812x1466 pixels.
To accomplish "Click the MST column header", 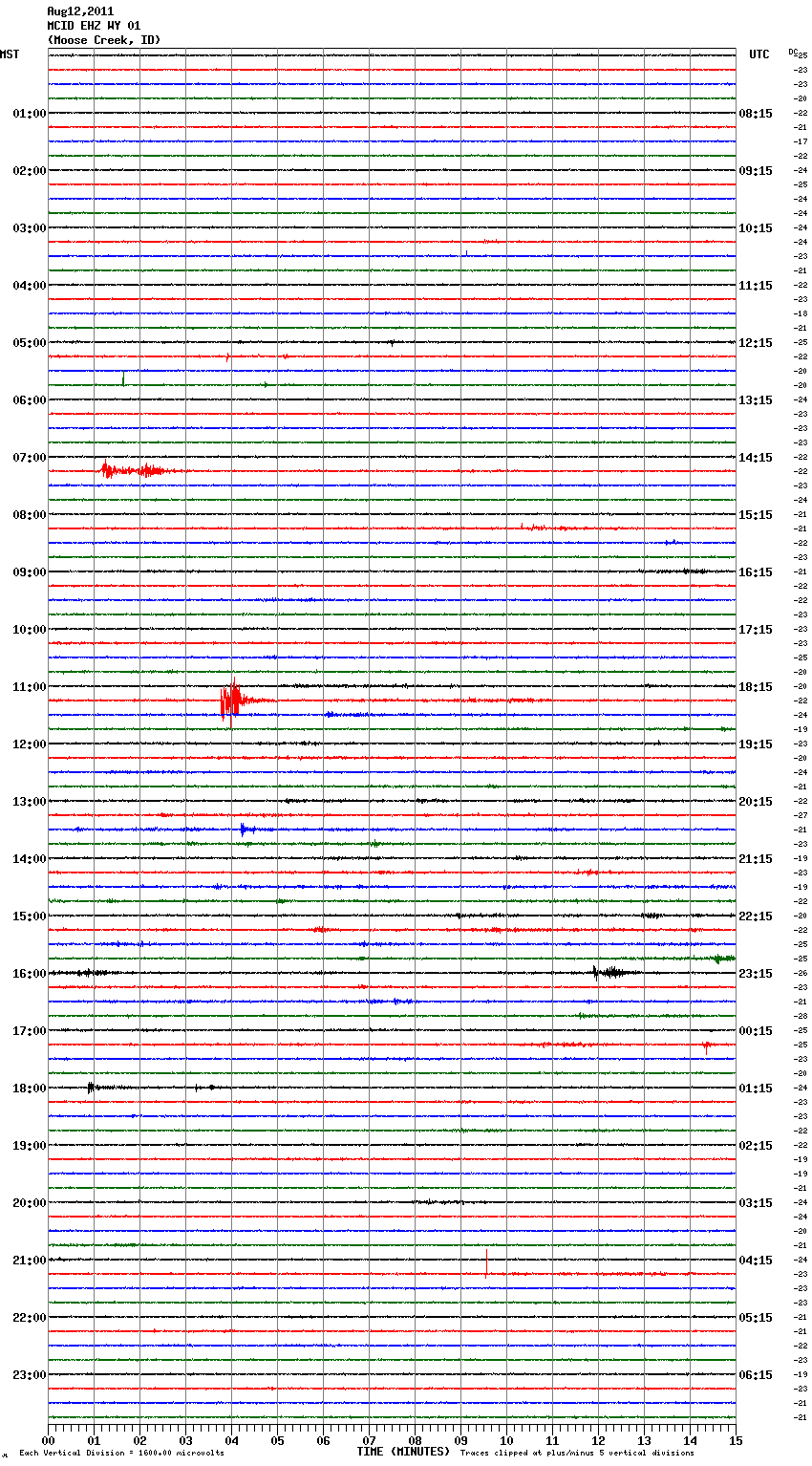I will coord(10,54).
